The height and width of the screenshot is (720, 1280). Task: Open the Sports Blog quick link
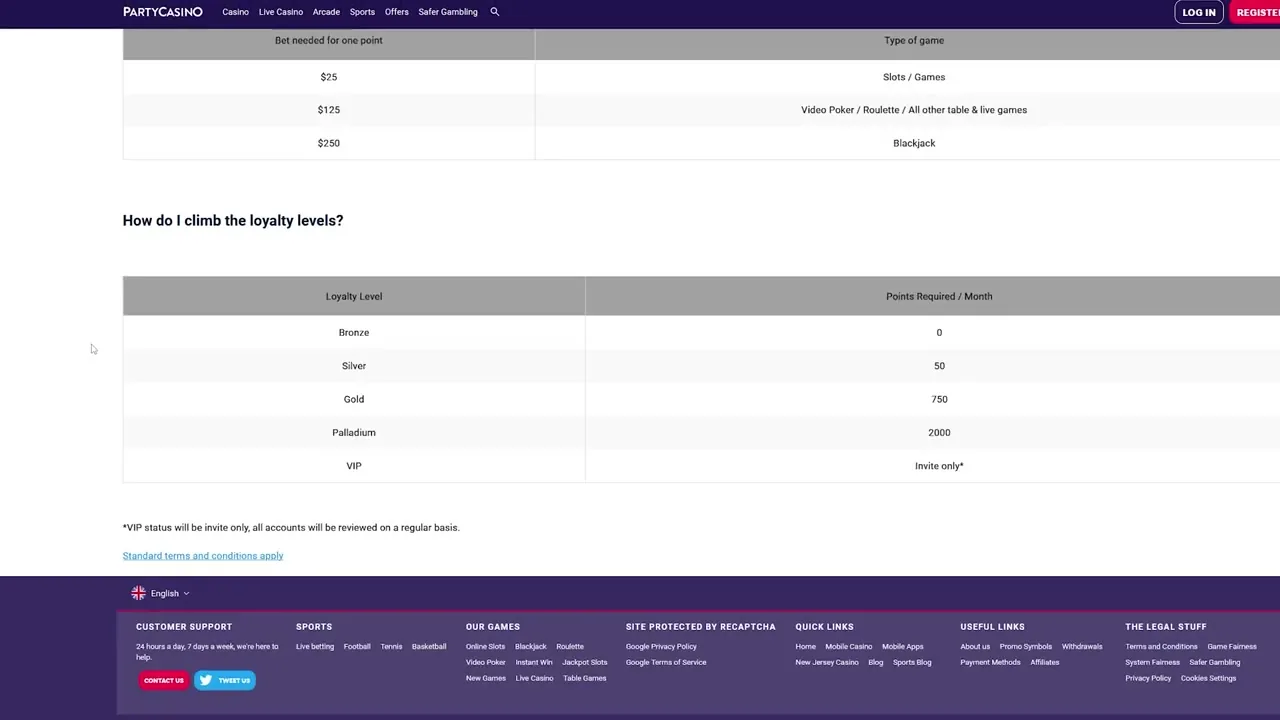912,662
